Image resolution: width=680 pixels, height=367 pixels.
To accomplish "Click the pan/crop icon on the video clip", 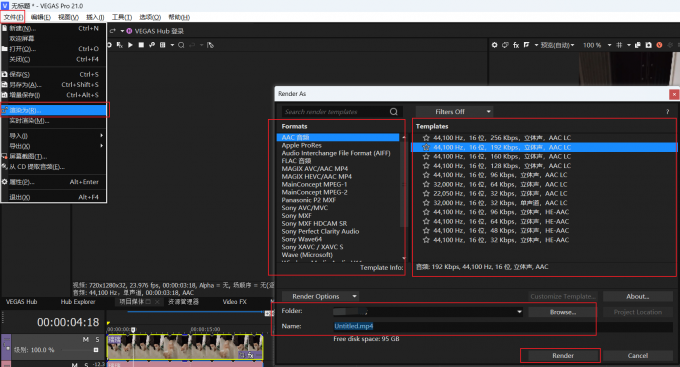I will 242,355.
